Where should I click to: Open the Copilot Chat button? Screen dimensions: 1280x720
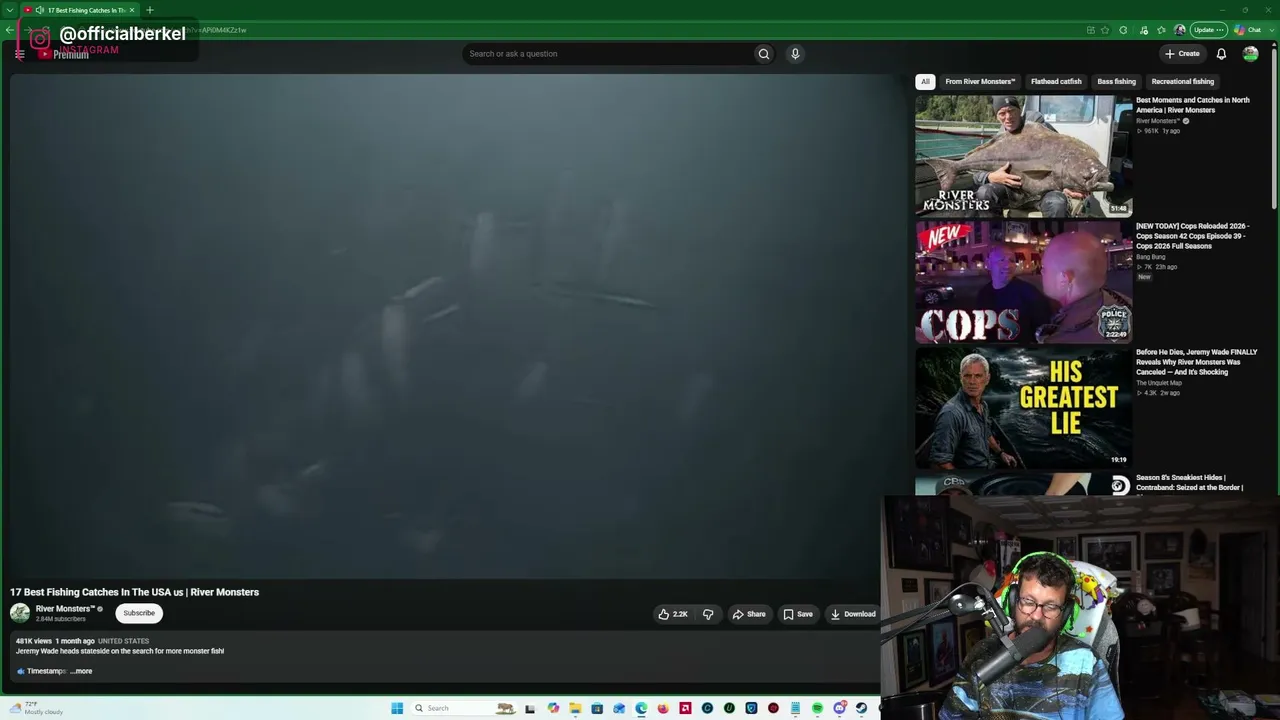pyautogui.click(x=1247, y=30)
